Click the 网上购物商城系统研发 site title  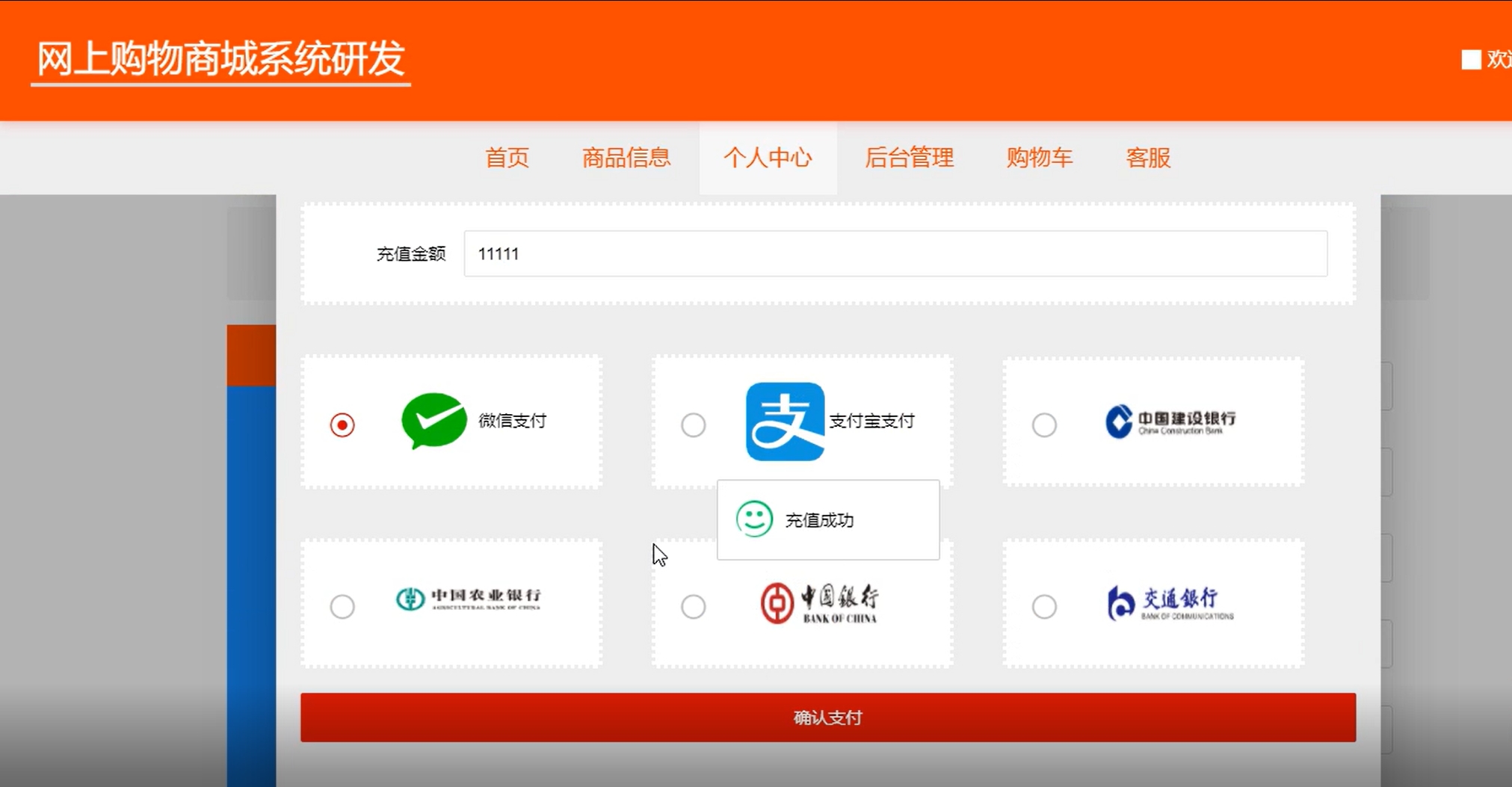(x=220, y=59)
